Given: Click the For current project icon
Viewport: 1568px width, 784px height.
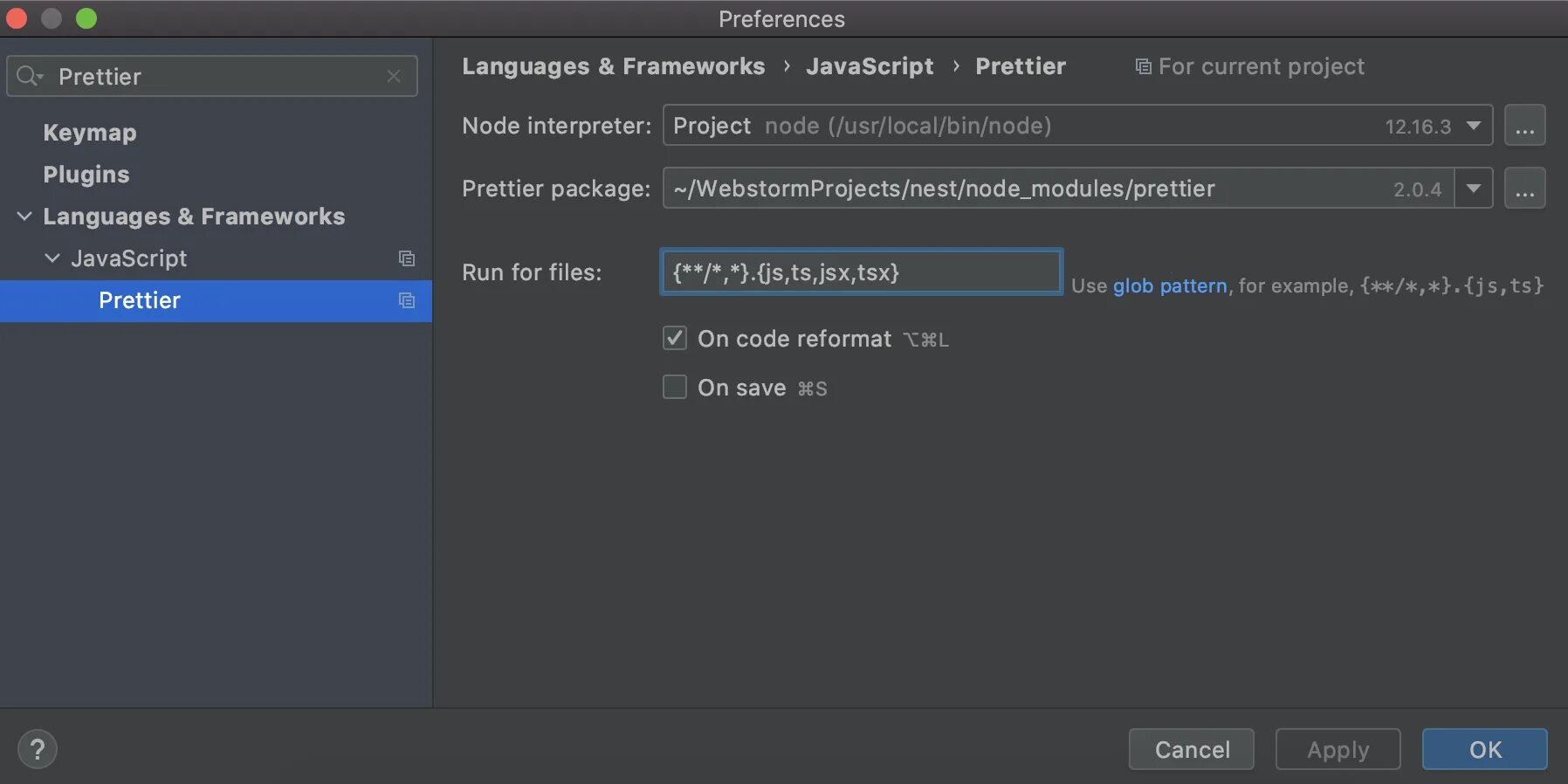Looking at the screenshot, I should pyautogui.click(x=1143, y=66).
